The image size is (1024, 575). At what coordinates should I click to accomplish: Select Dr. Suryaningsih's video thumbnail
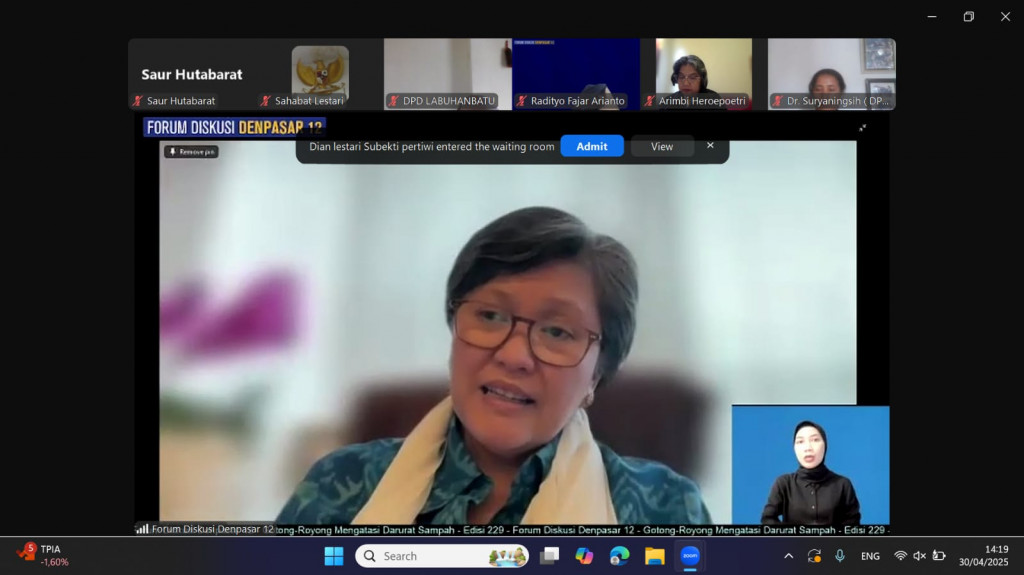tap(831, 74)
